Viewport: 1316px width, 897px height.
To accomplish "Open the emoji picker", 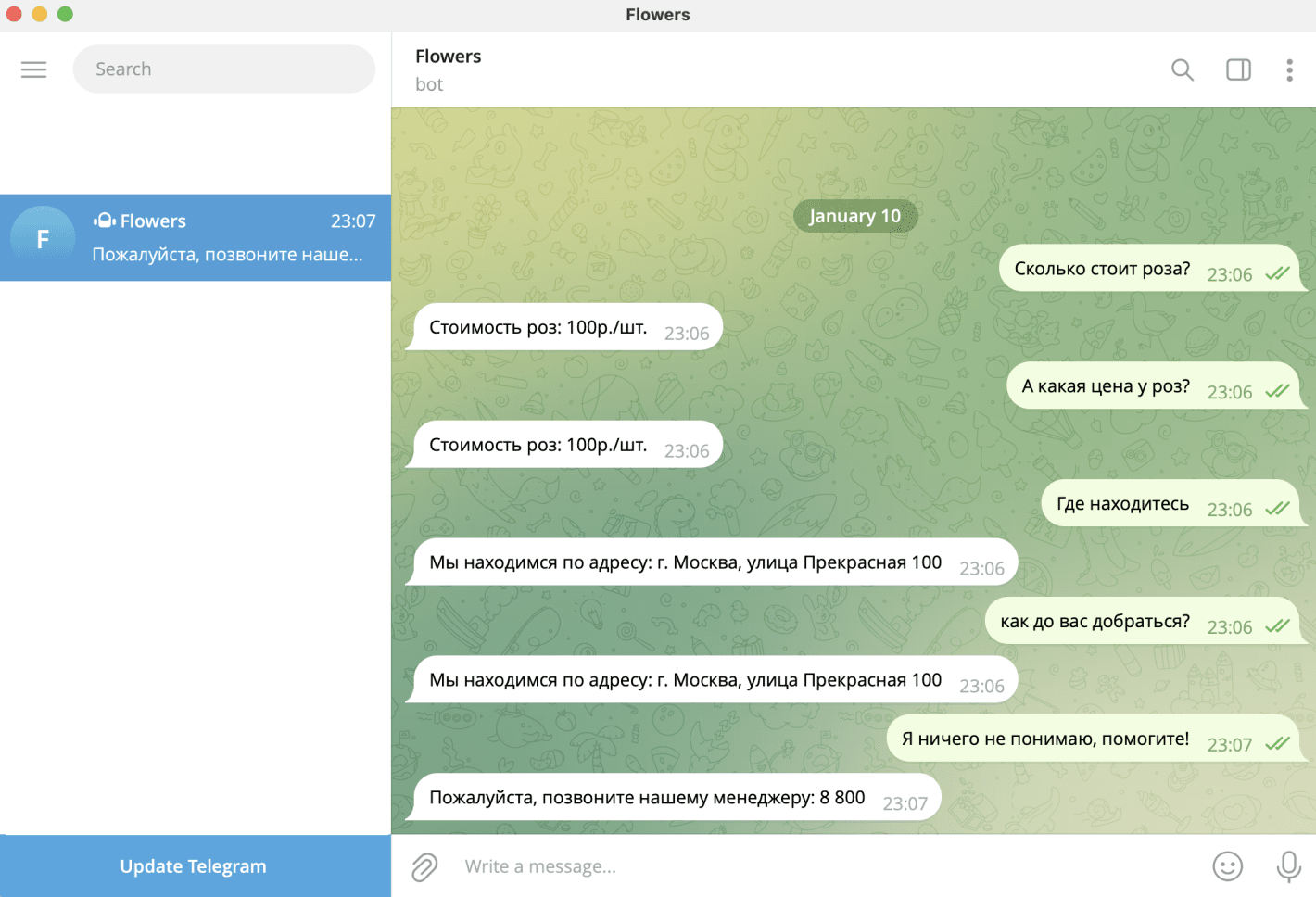I will tap(1227, 866).
